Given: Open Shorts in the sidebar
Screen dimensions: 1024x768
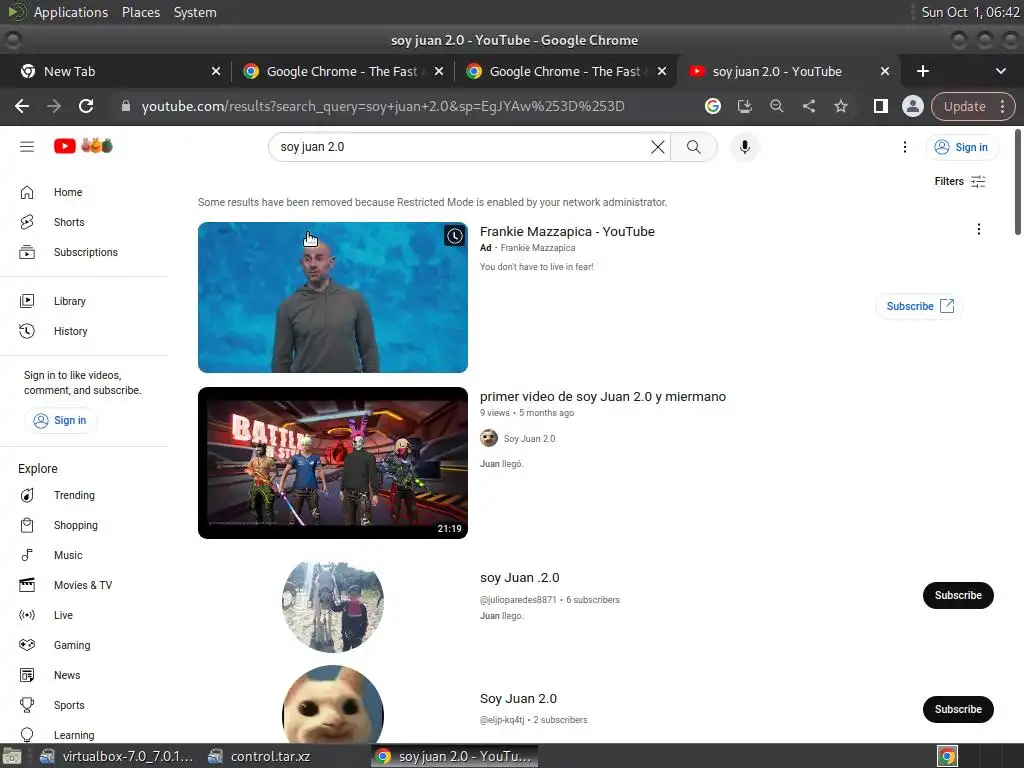Looking at the screenshot, I should point(69,222).
